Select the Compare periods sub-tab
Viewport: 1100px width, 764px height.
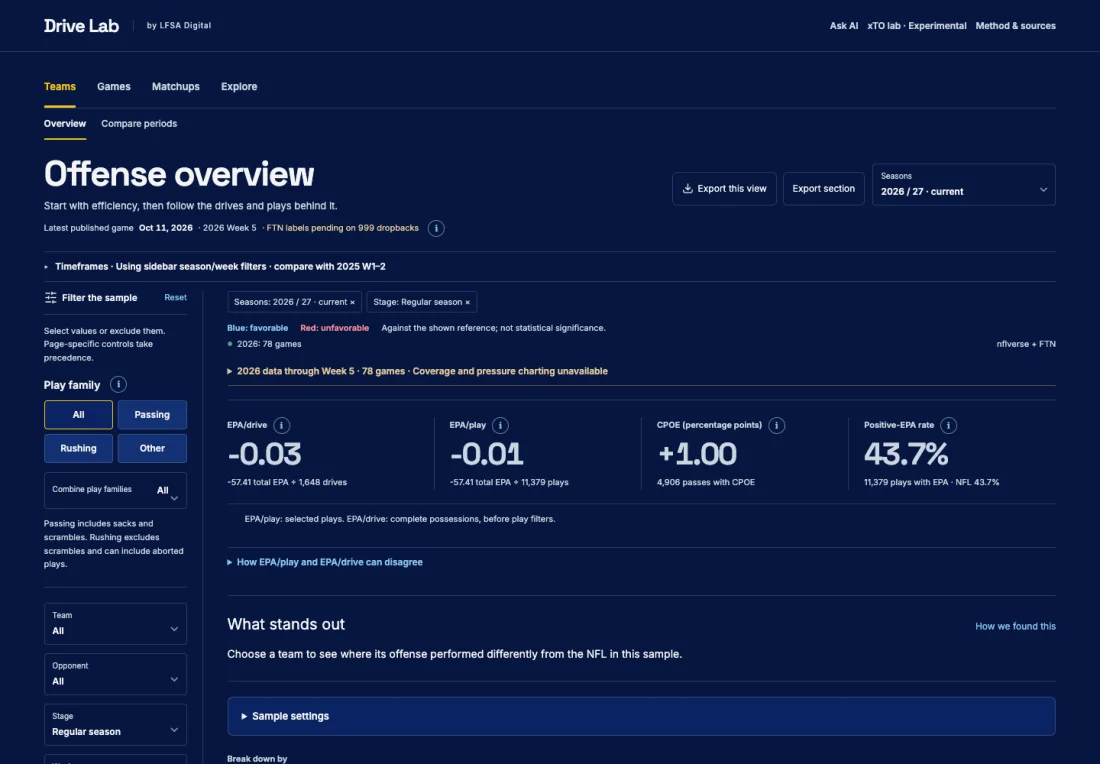point(139,123)
